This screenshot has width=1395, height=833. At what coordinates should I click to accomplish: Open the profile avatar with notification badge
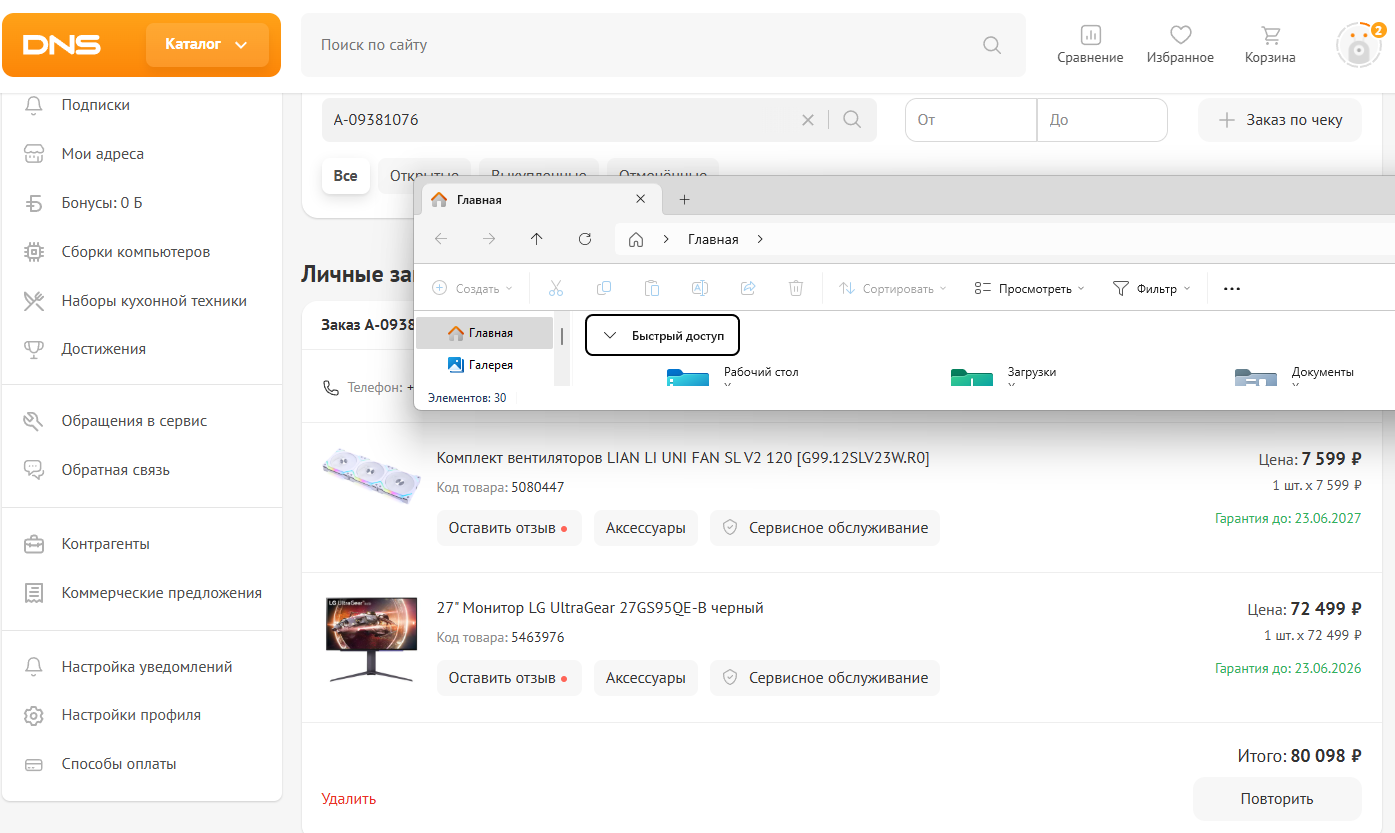[1359, 45]
